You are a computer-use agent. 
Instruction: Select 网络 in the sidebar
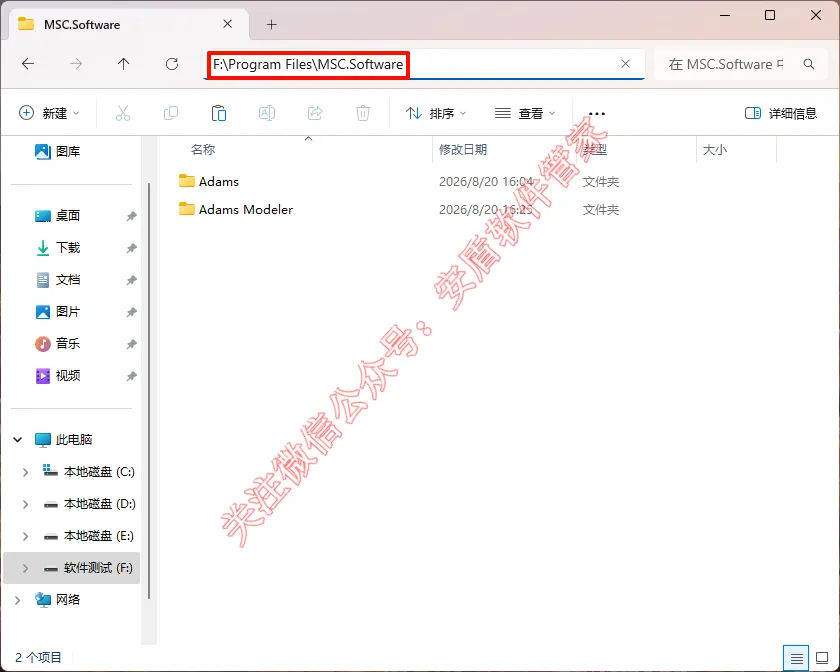coord(58,600)
